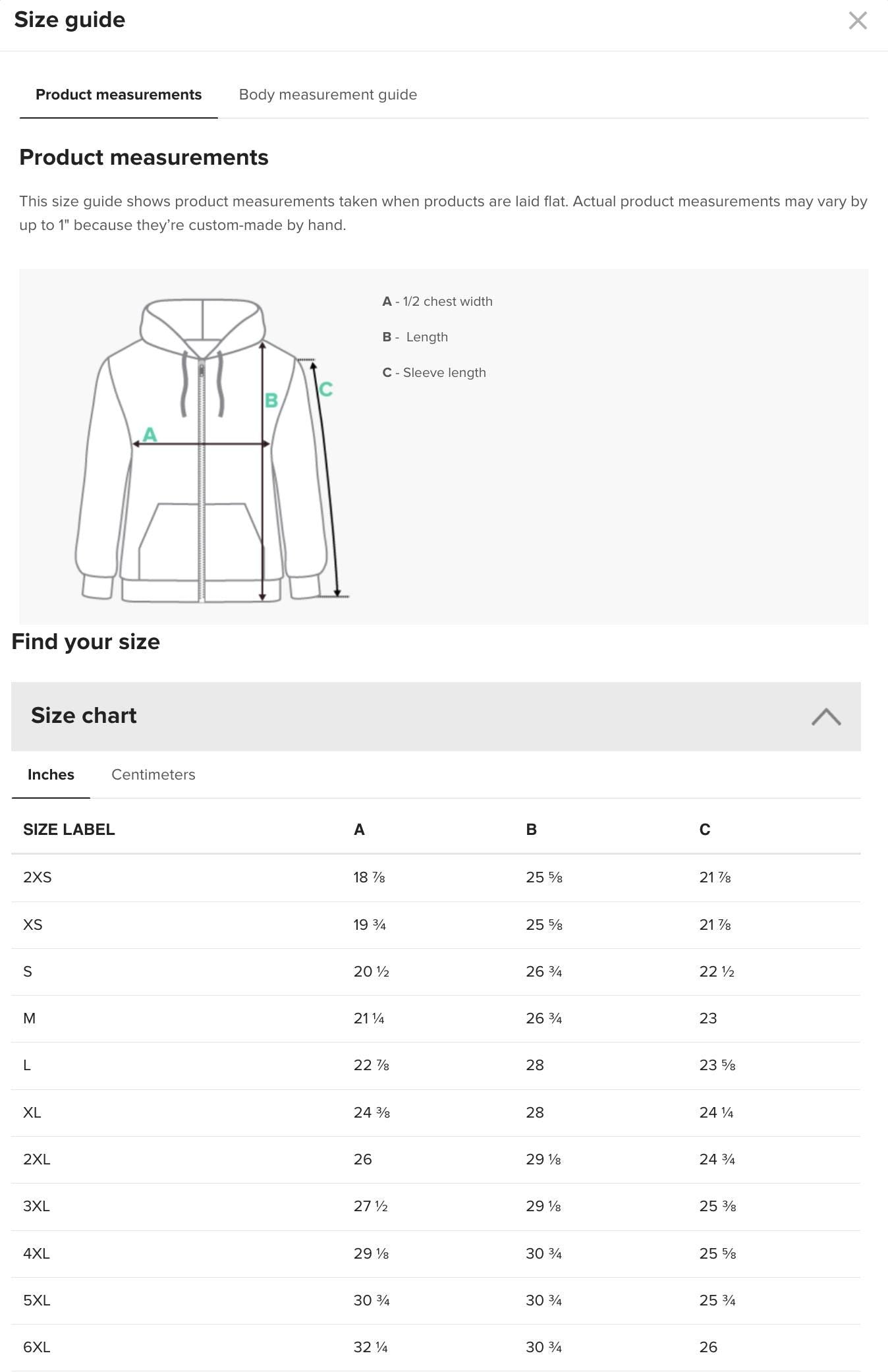The height and width of the screenshot is (1372, 888).
Task: Select the Product measurements tab
Action: pos(119,95)
